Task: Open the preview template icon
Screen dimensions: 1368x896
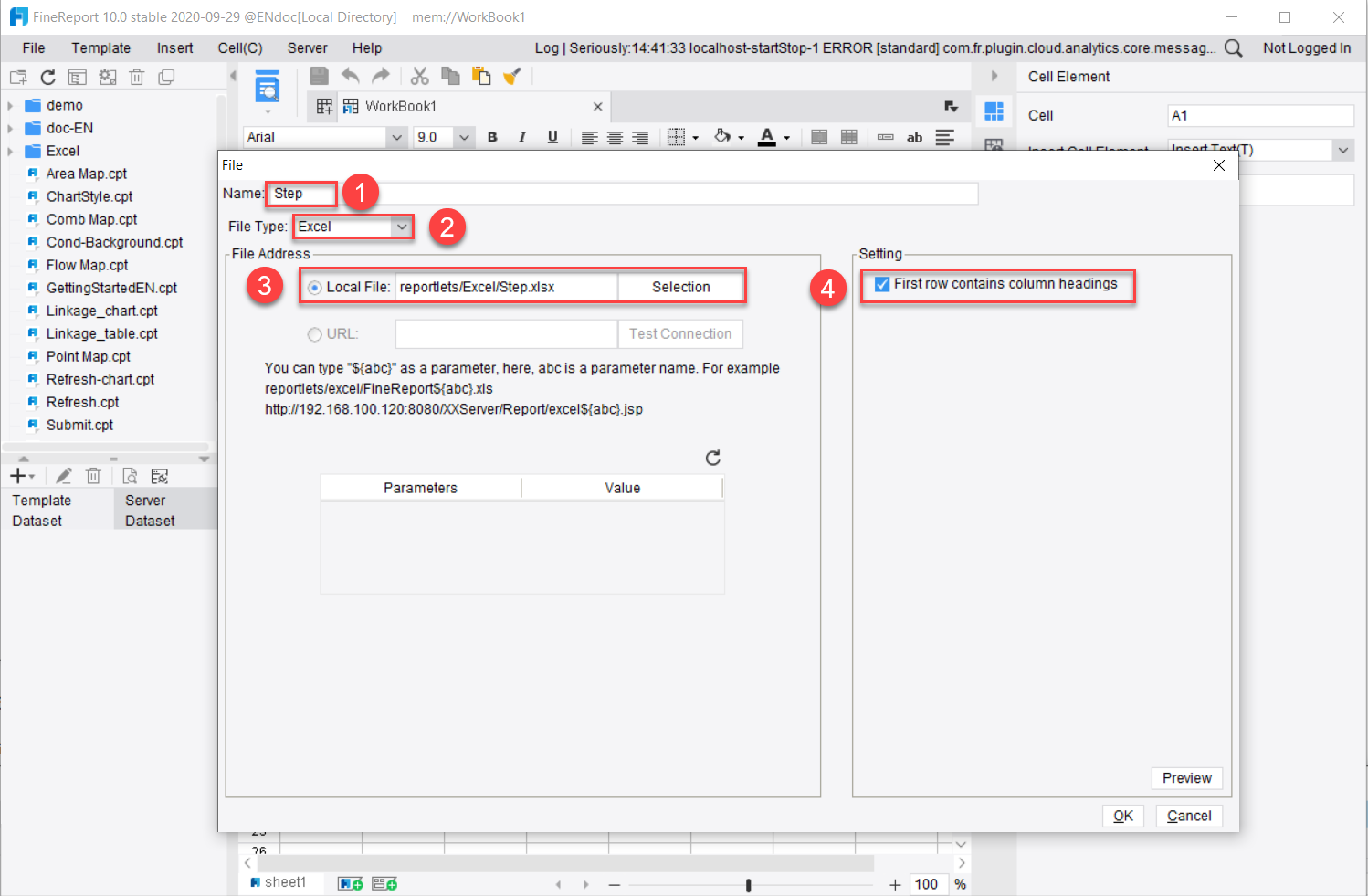Action: click(x=268, y=86)
